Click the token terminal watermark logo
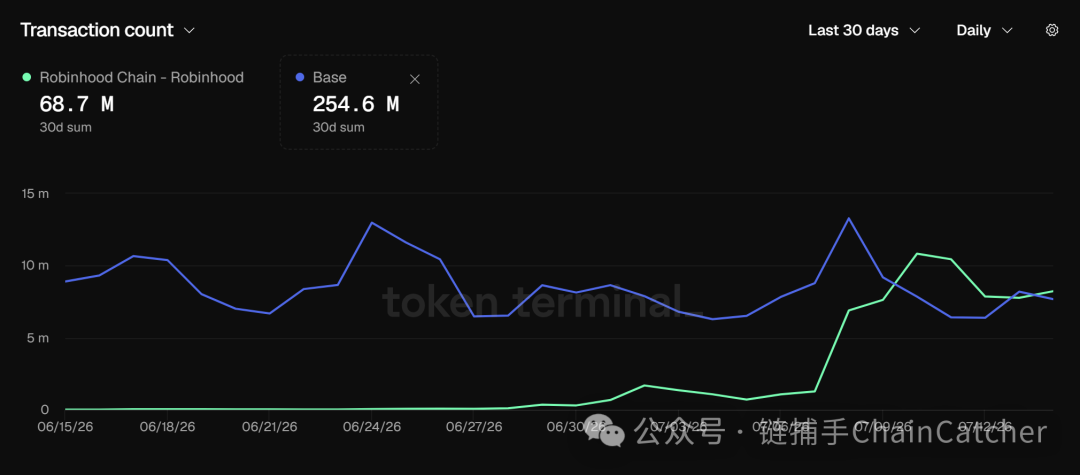Image resolution: width=1080 pixels, height=475 pixels. (540, 302)
